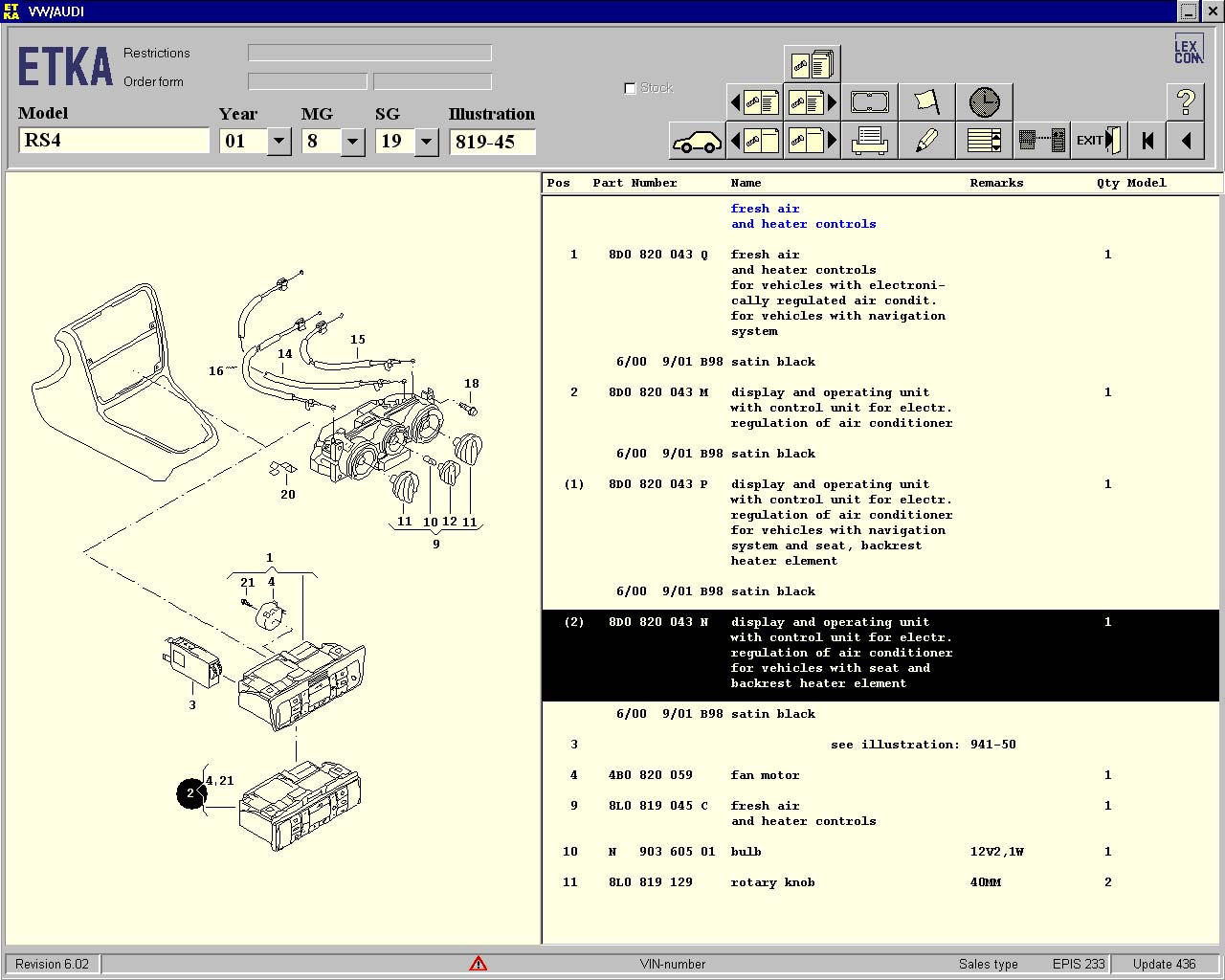Open the MG dropdown arrow
Screen dimensions: 1225x980
[x=352, y=142]
